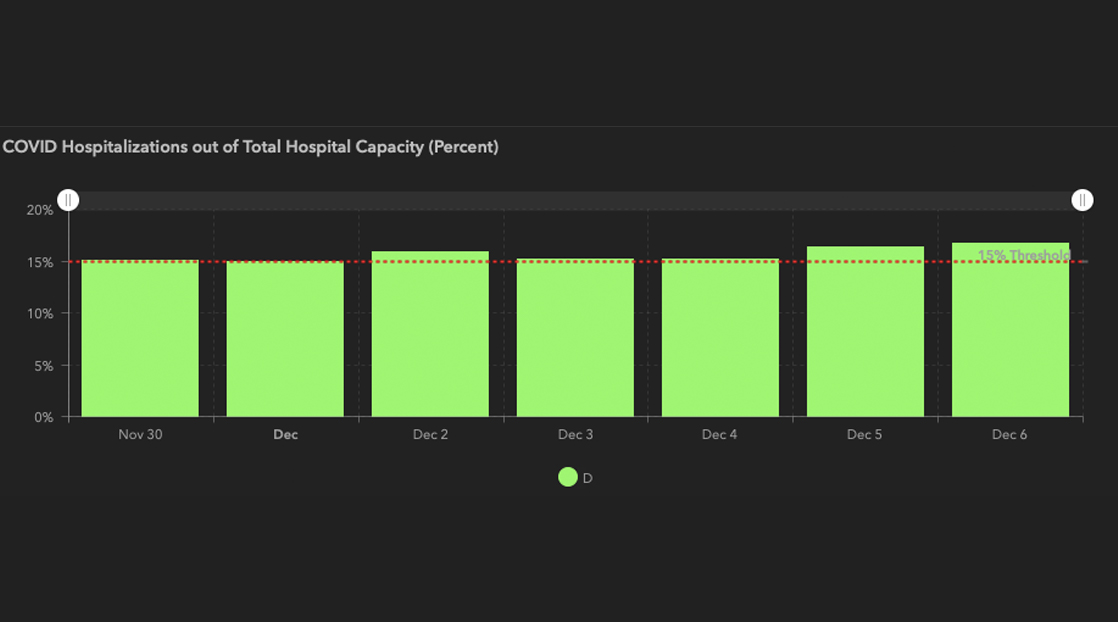Click the zoom scrollbar track above chart
1118x622 pixels.
tap(575, 200)
